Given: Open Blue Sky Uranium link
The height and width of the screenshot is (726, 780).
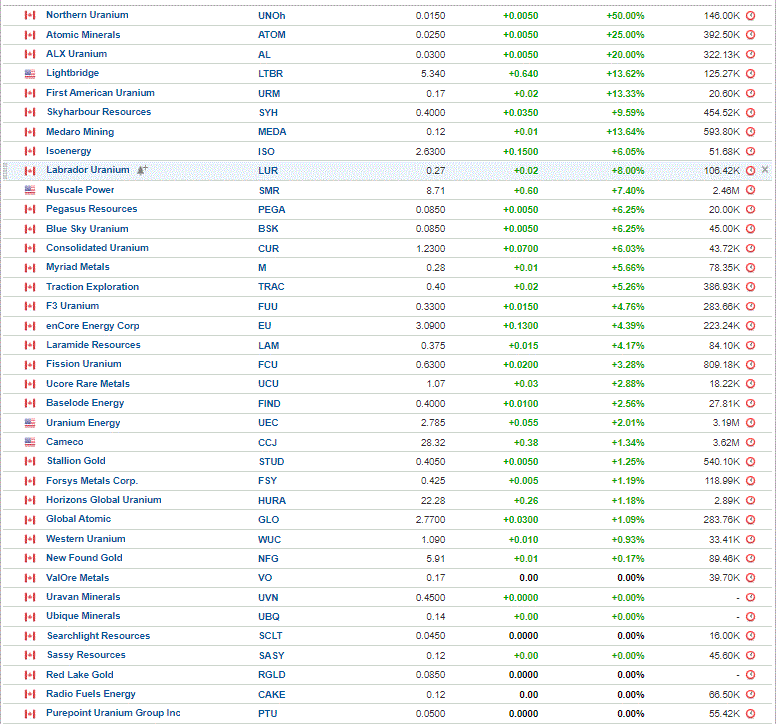Looking at the screenshot, I should click(x=87, y=229).
